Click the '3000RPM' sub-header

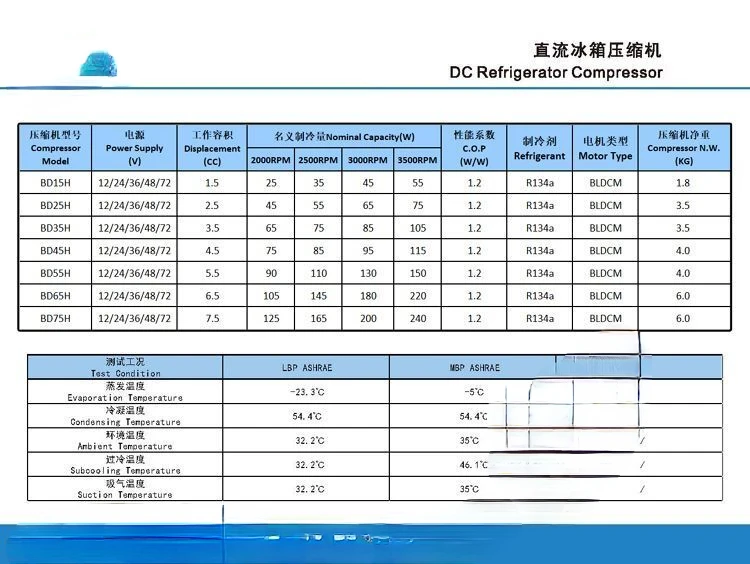click(368, 160)
